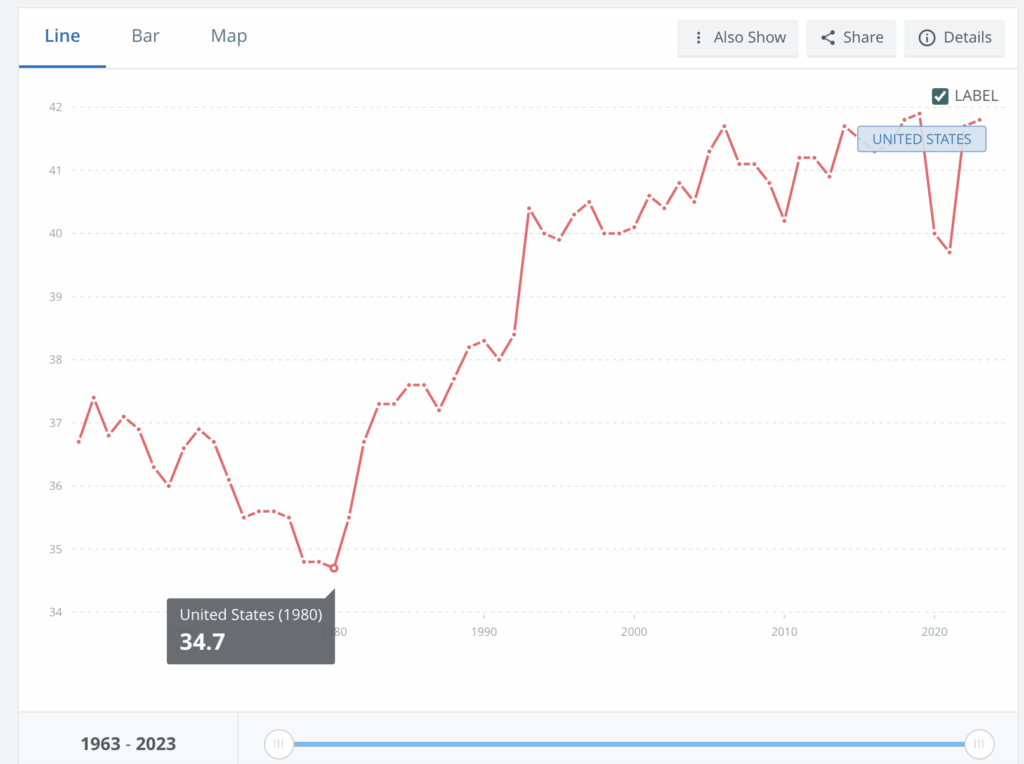This screenshot has width=1024, height=764.
Task: Click the 2021 low data point
Action: click(x=949, y=252)
